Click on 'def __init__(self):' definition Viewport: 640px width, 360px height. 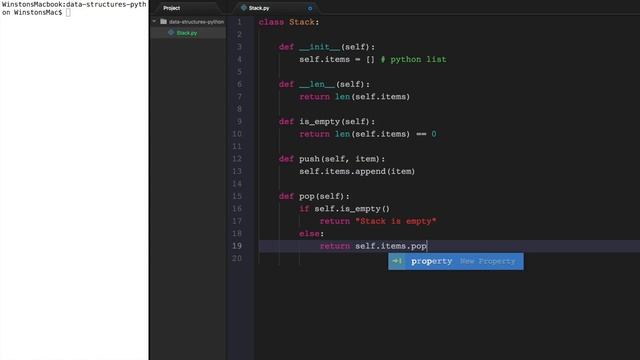pos(327,47)
